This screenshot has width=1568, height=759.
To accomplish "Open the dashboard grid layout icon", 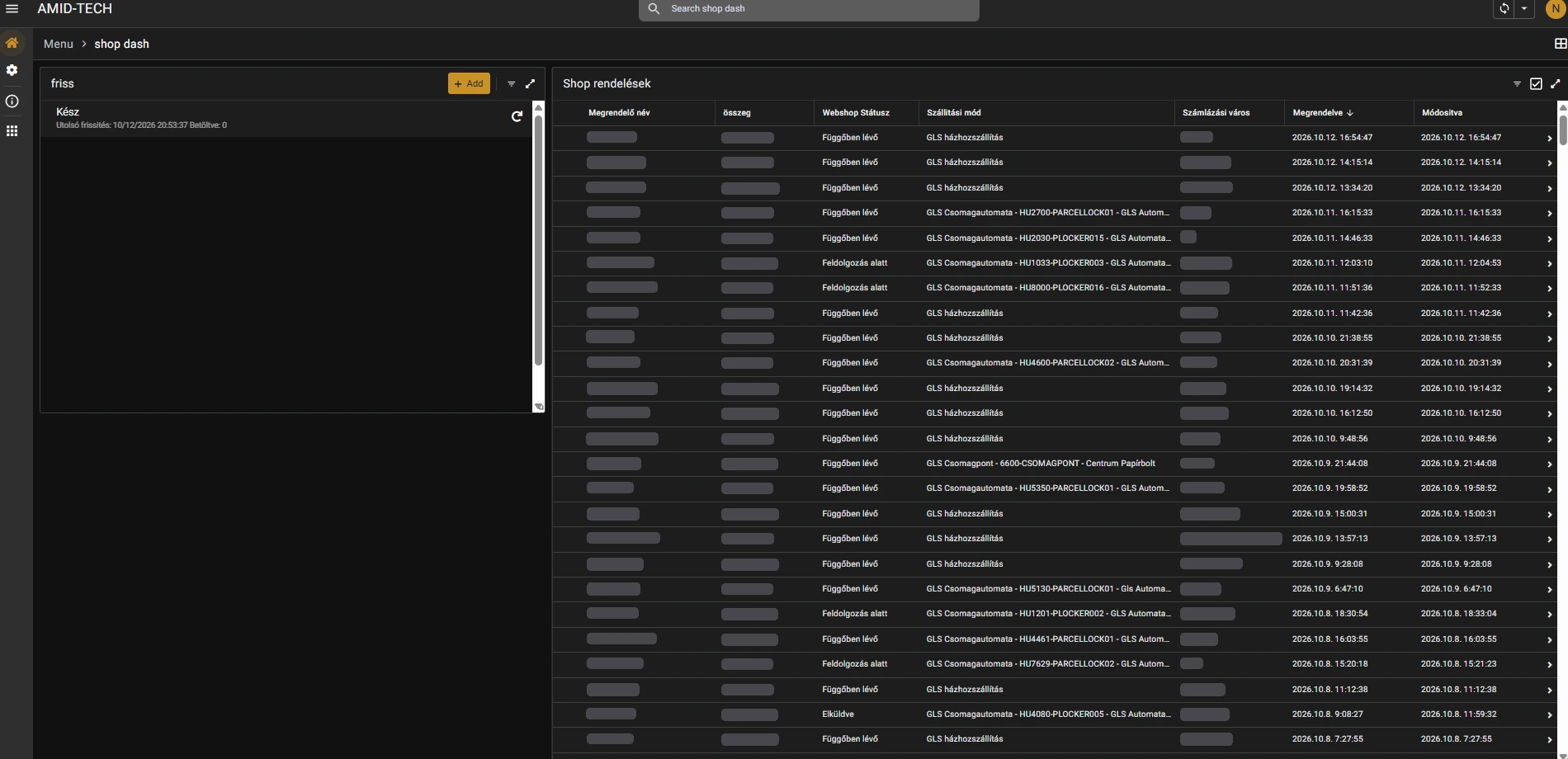I will 1560,44.
